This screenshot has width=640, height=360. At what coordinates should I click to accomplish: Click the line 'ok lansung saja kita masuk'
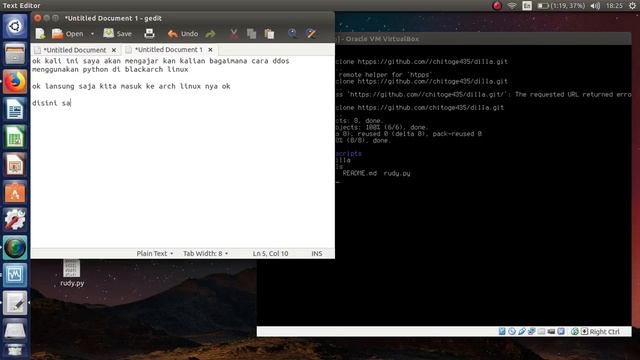click(x=131, y=87)
